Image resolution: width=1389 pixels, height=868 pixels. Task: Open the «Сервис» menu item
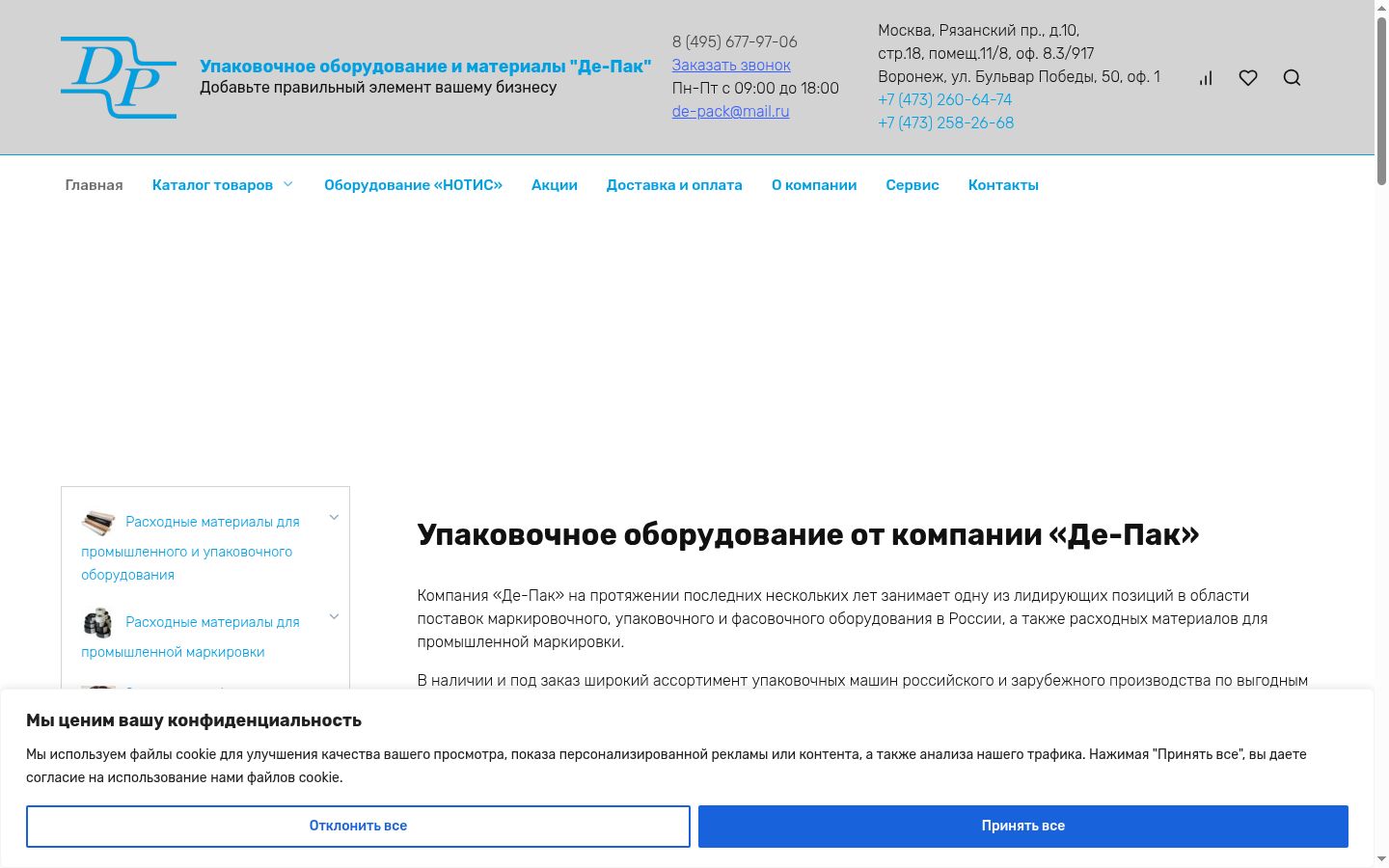pos(912,185)
